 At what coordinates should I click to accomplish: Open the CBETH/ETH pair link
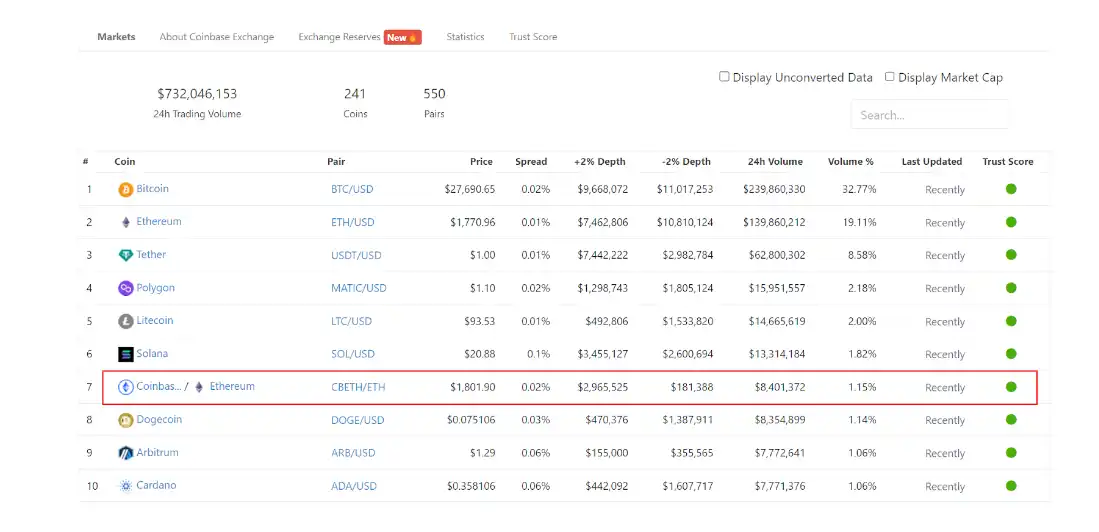pos(357,387)
